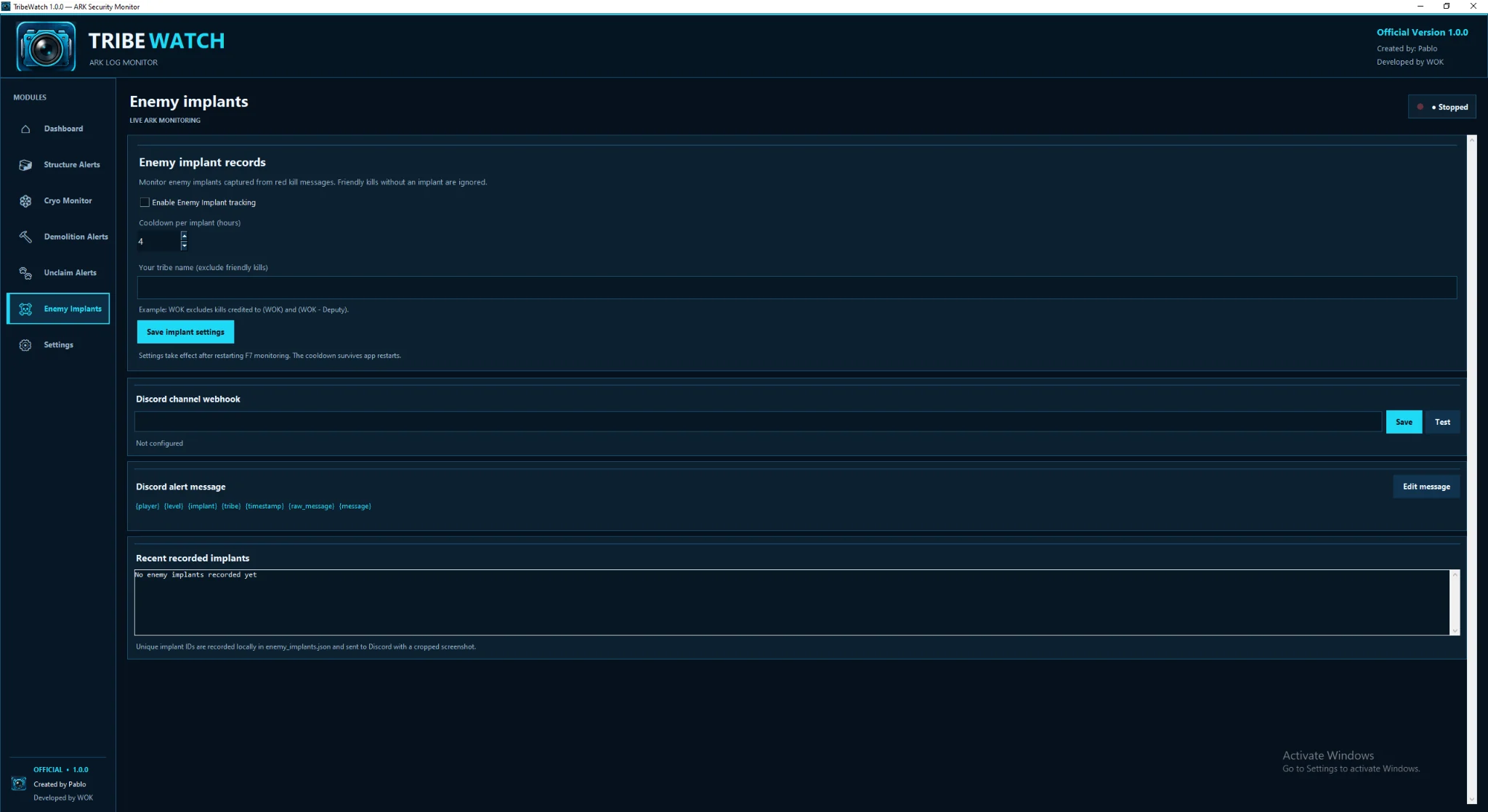Click the main panel vertical scrollbar

1472,469
